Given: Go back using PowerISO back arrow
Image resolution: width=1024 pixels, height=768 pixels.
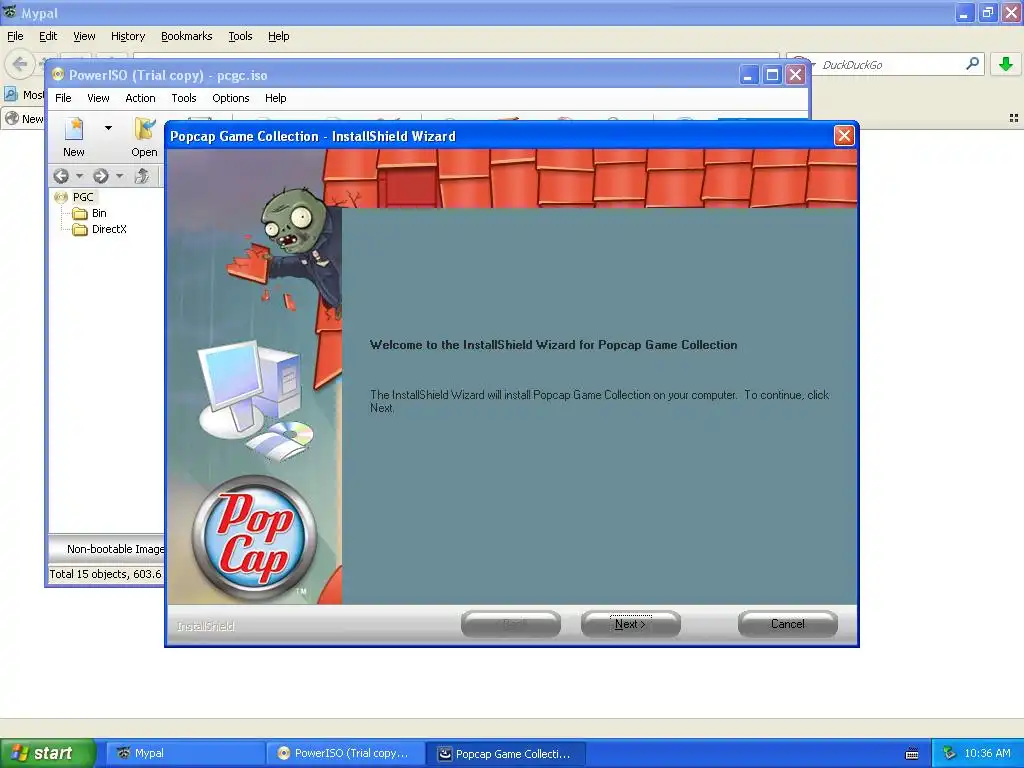Looking at the screenshot, I should click(61, 176).
